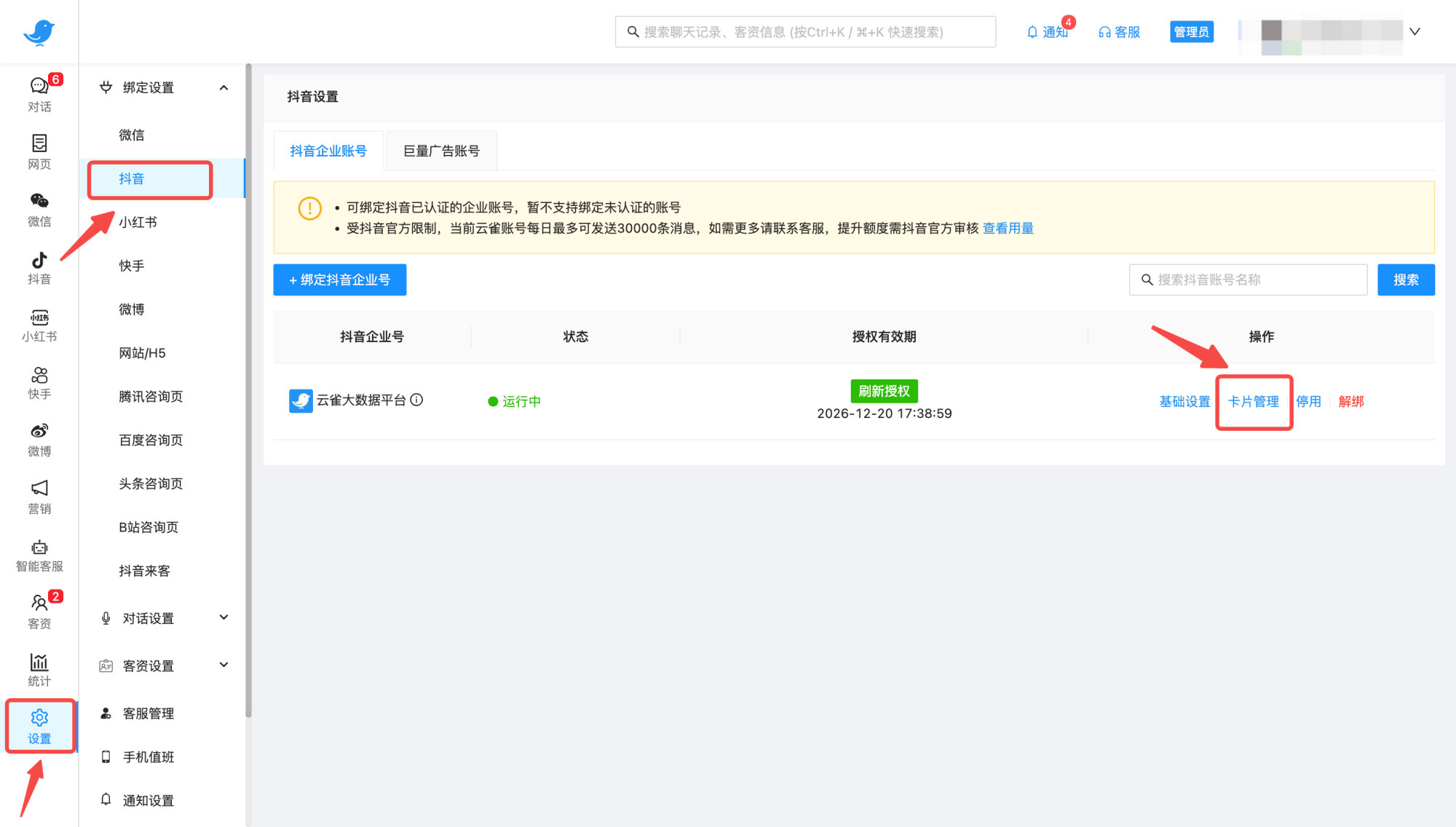This screenshot has height=827, width=1456.
Task: Collapse the 绑定设置 section
Action: click(223, 87)
